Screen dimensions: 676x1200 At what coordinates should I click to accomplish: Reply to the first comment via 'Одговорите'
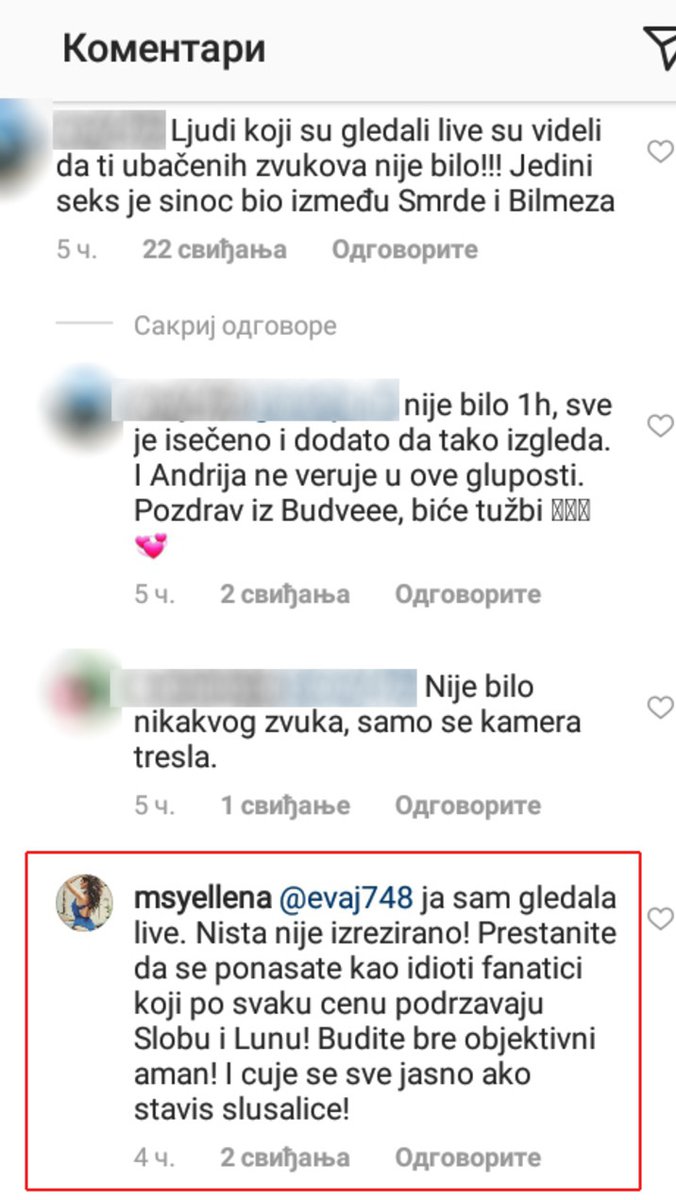pos(405,249)
